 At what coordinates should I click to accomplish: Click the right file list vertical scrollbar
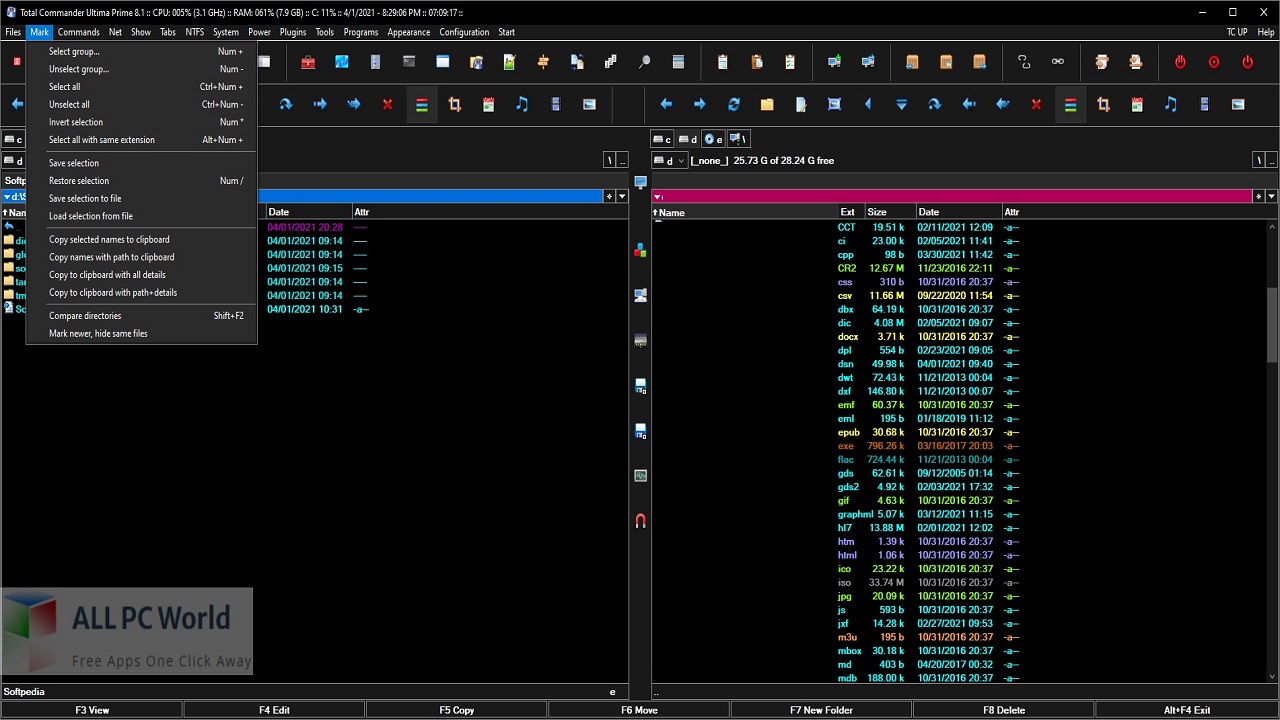1272,450
